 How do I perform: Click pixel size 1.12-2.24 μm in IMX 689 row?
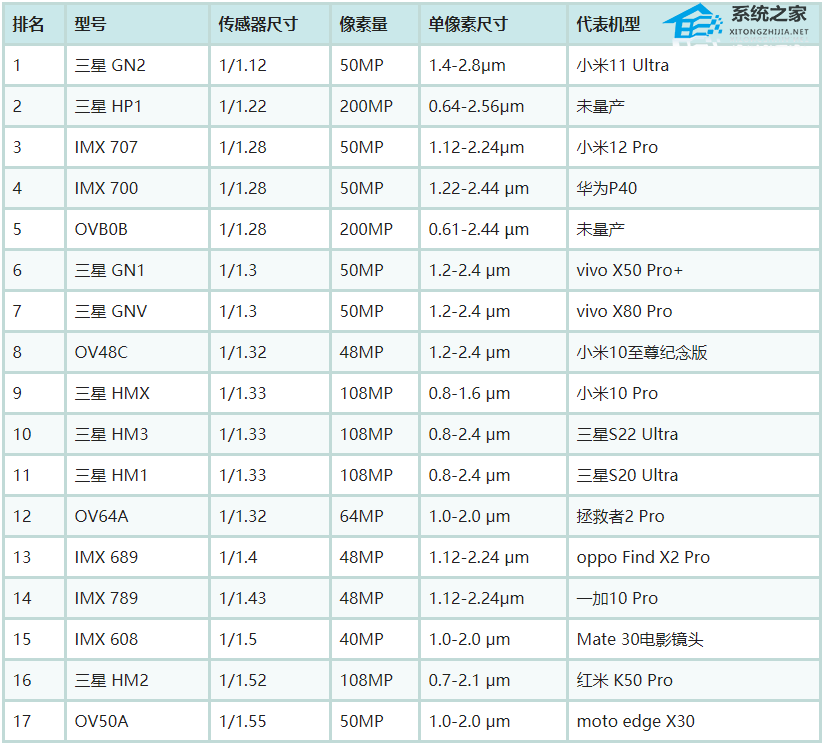(x=479, y=557)
